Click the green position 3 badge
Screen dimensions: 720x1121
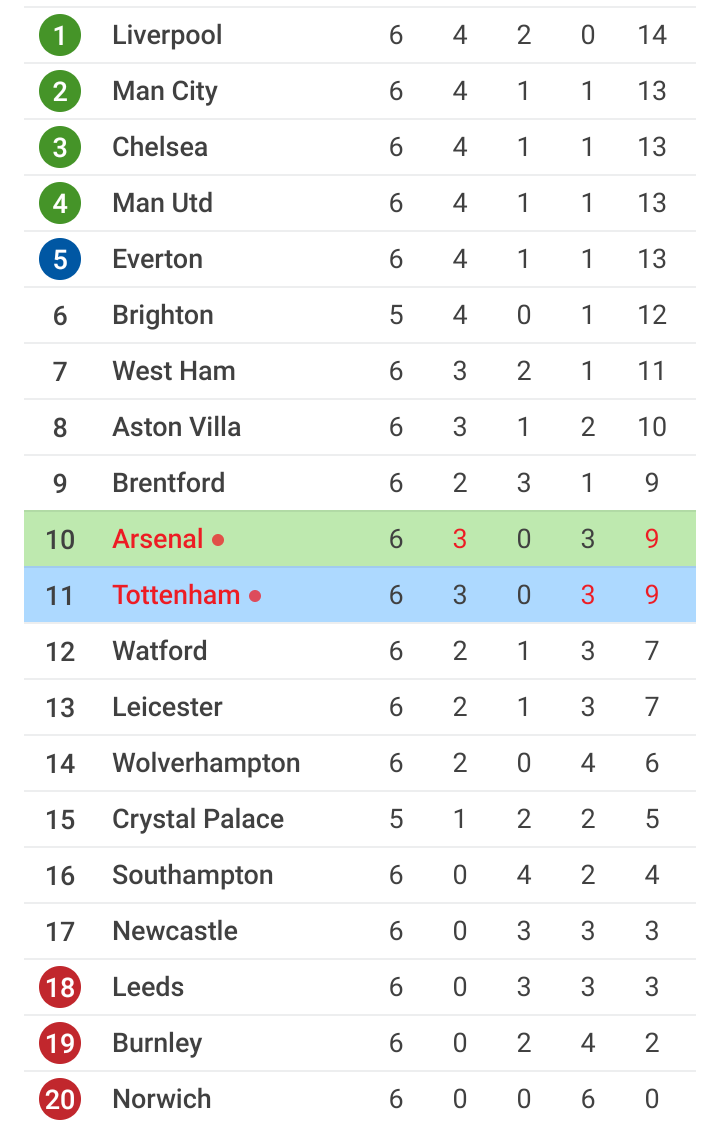point(60,147)
